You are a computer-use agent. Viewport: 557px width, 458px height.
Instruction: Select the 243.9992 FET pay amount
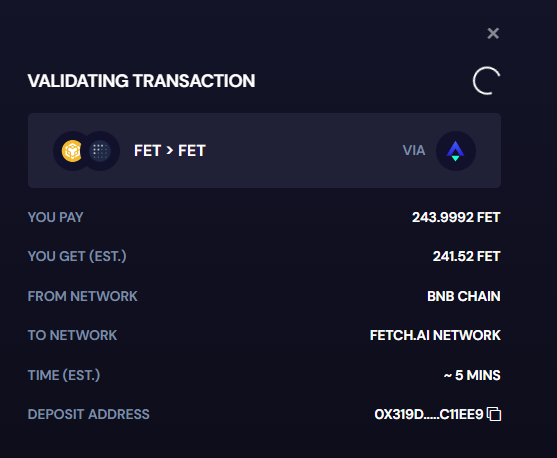[456, 217]
